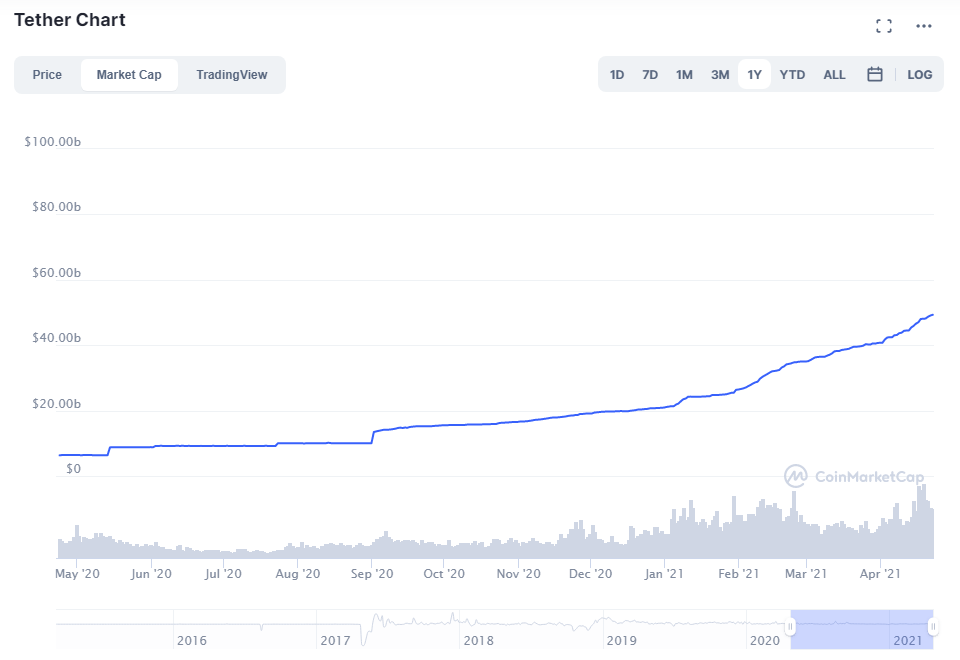Select the 1Y time range
Screen dimensions: 960x660
[x=754, y=75]
